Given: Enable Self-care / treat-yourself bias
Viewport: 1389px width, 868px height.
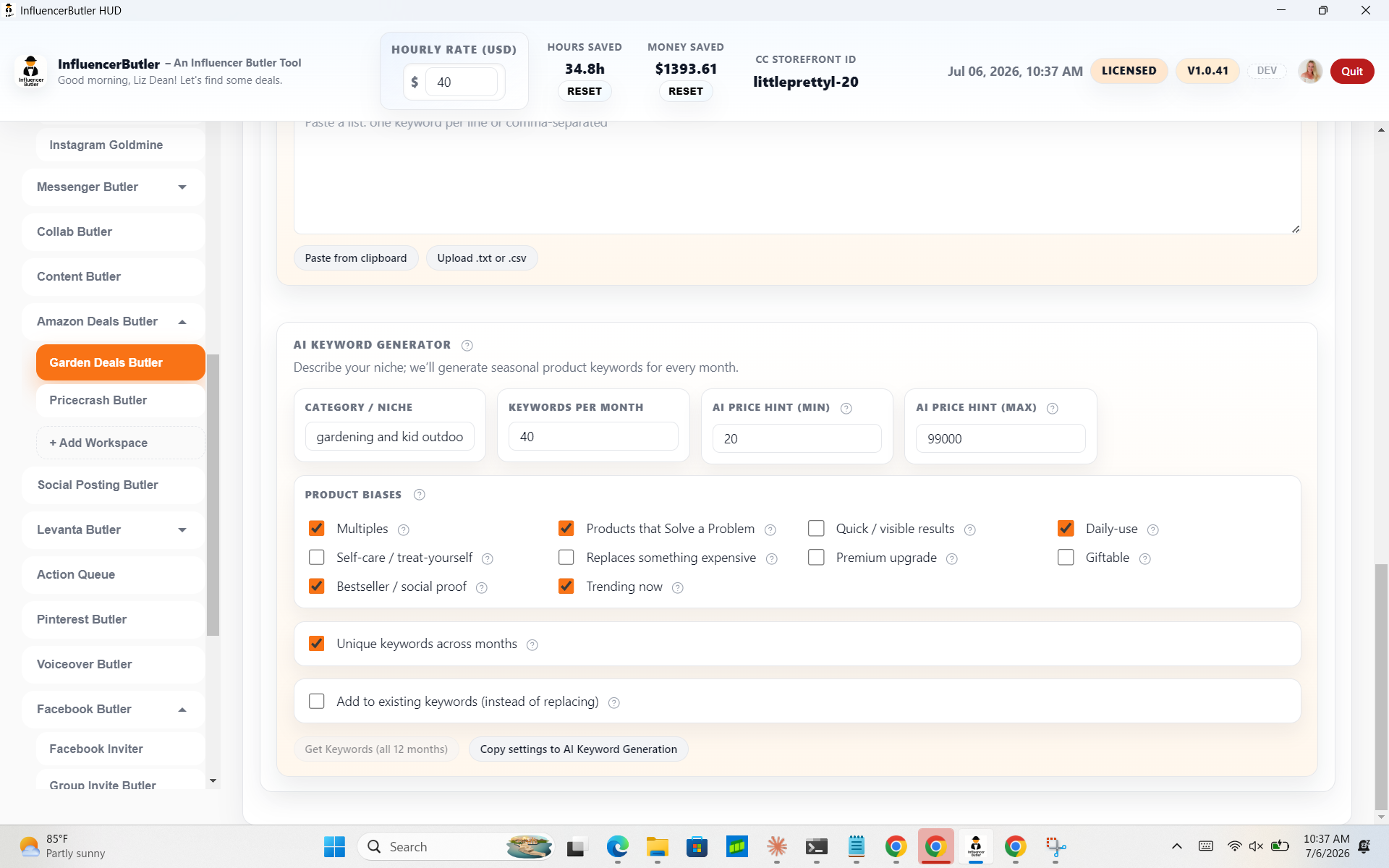Looking at the screenshot, I should [316, 558].
